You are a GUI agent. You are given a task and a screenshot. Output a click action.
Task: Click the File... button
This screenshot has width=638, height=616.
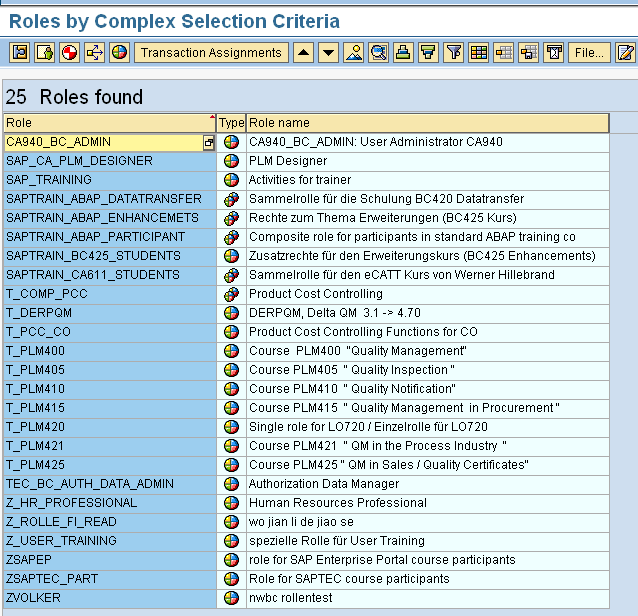click(x=589, y=52)
